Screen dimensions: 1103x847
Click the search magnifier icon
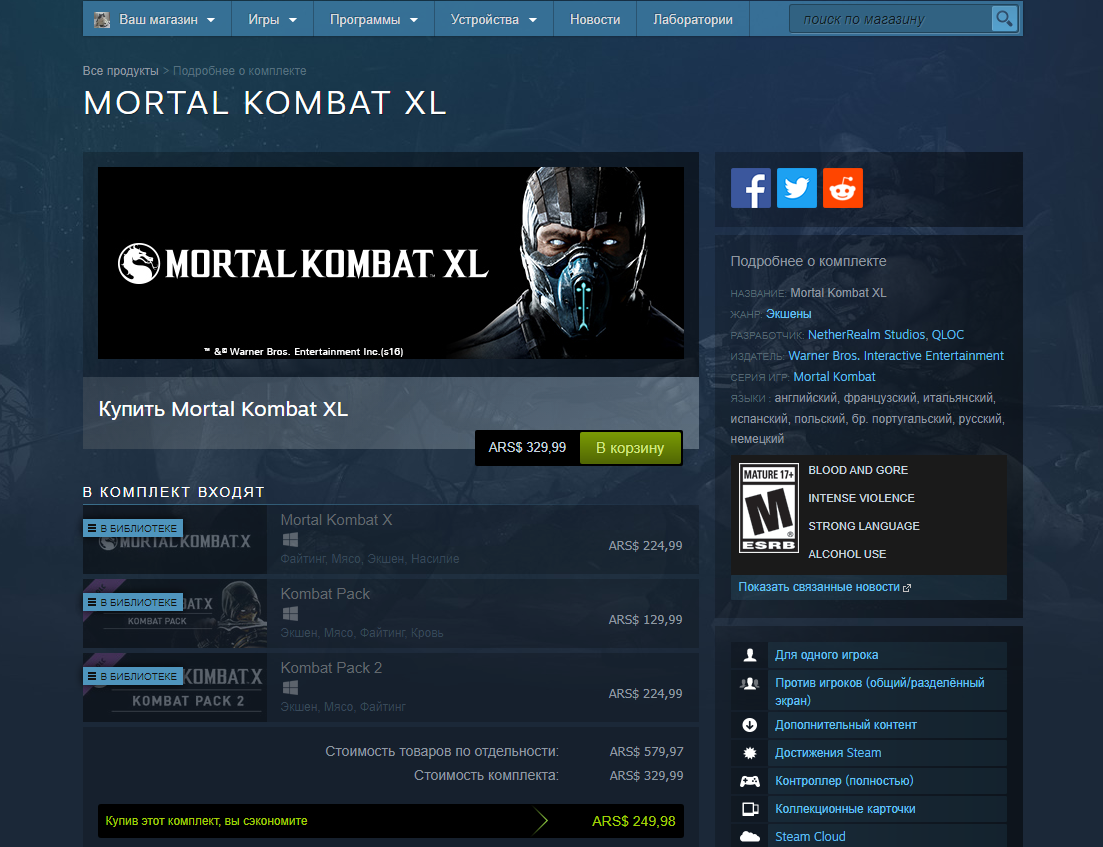1004,19
